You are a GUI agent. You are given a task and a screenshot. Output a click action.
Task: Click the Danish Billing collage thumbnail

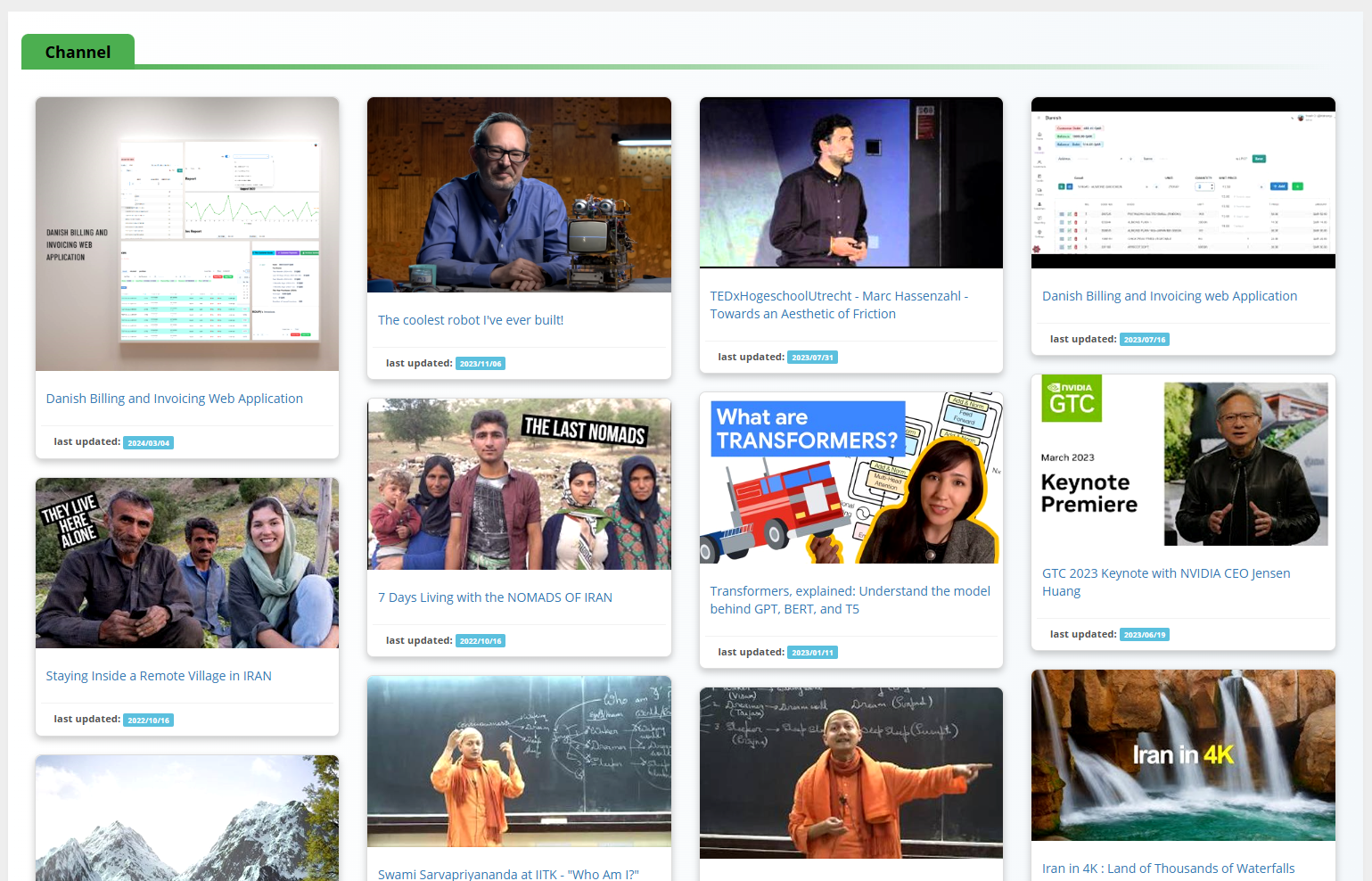pos(187,234)
